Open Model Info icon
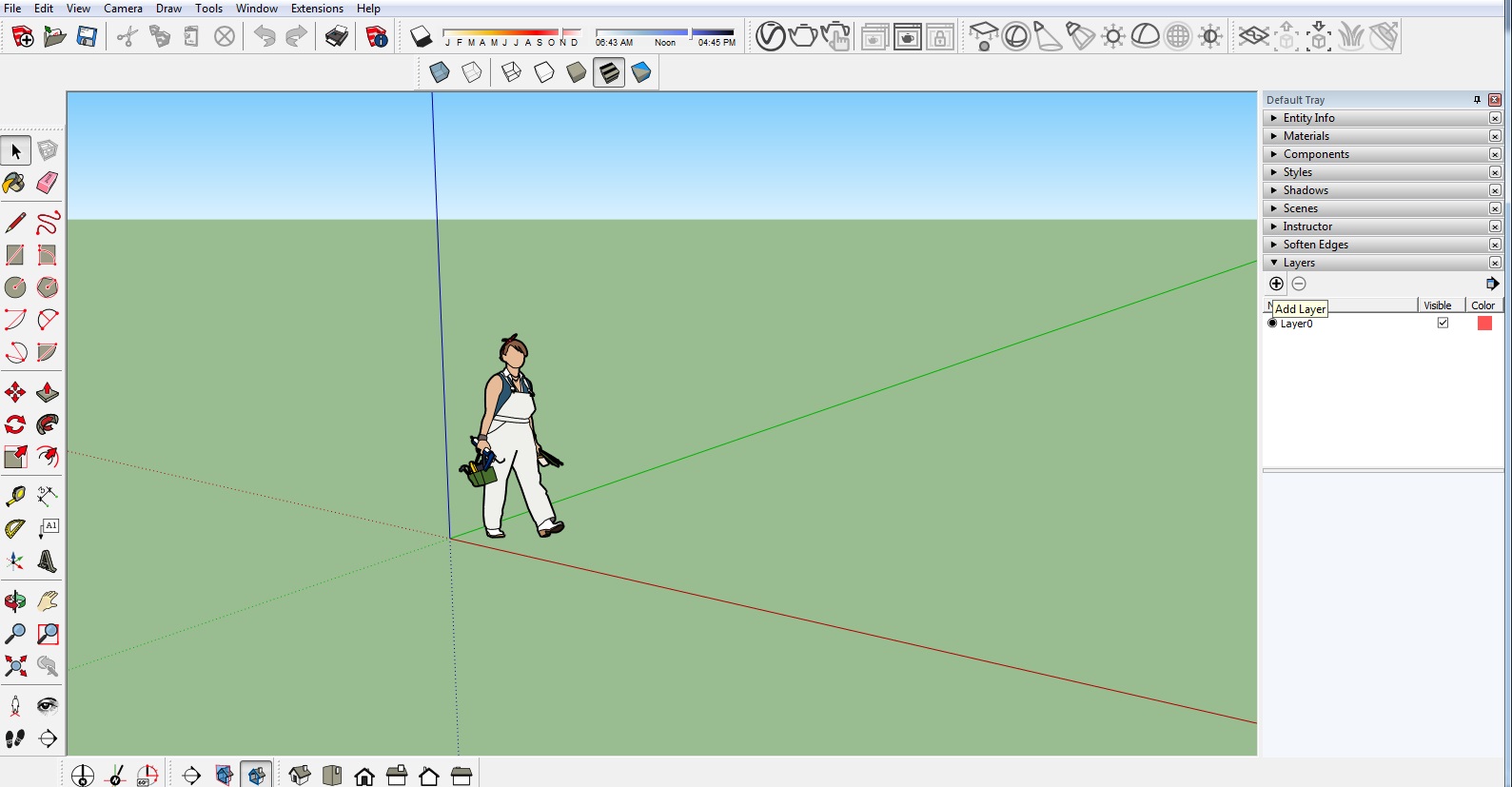1512x787 pixels. 377,37
